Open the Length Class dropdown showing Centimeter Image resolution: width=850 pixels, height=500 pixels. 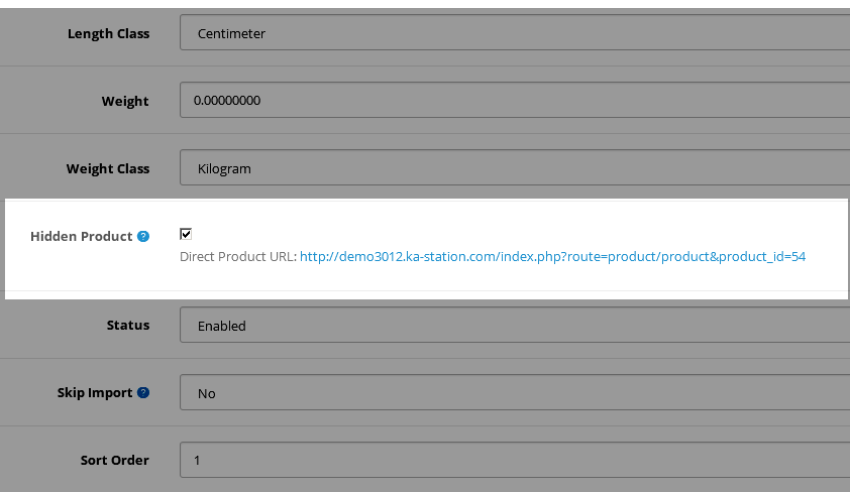[x=514, y=33]
